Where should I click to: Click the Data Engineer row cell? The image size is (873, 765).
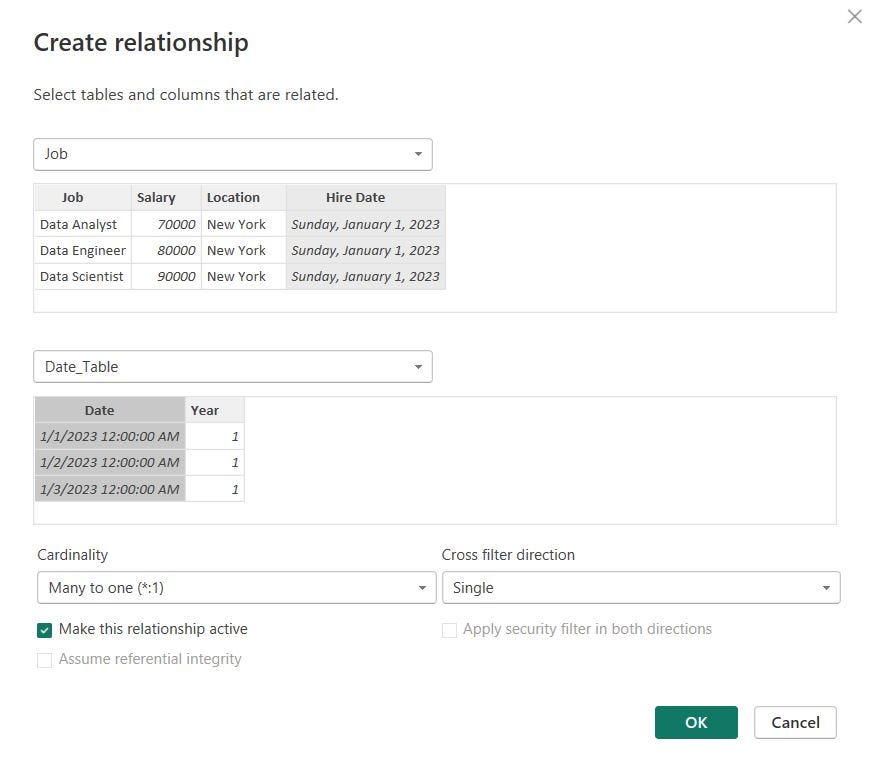click(82, 251)
